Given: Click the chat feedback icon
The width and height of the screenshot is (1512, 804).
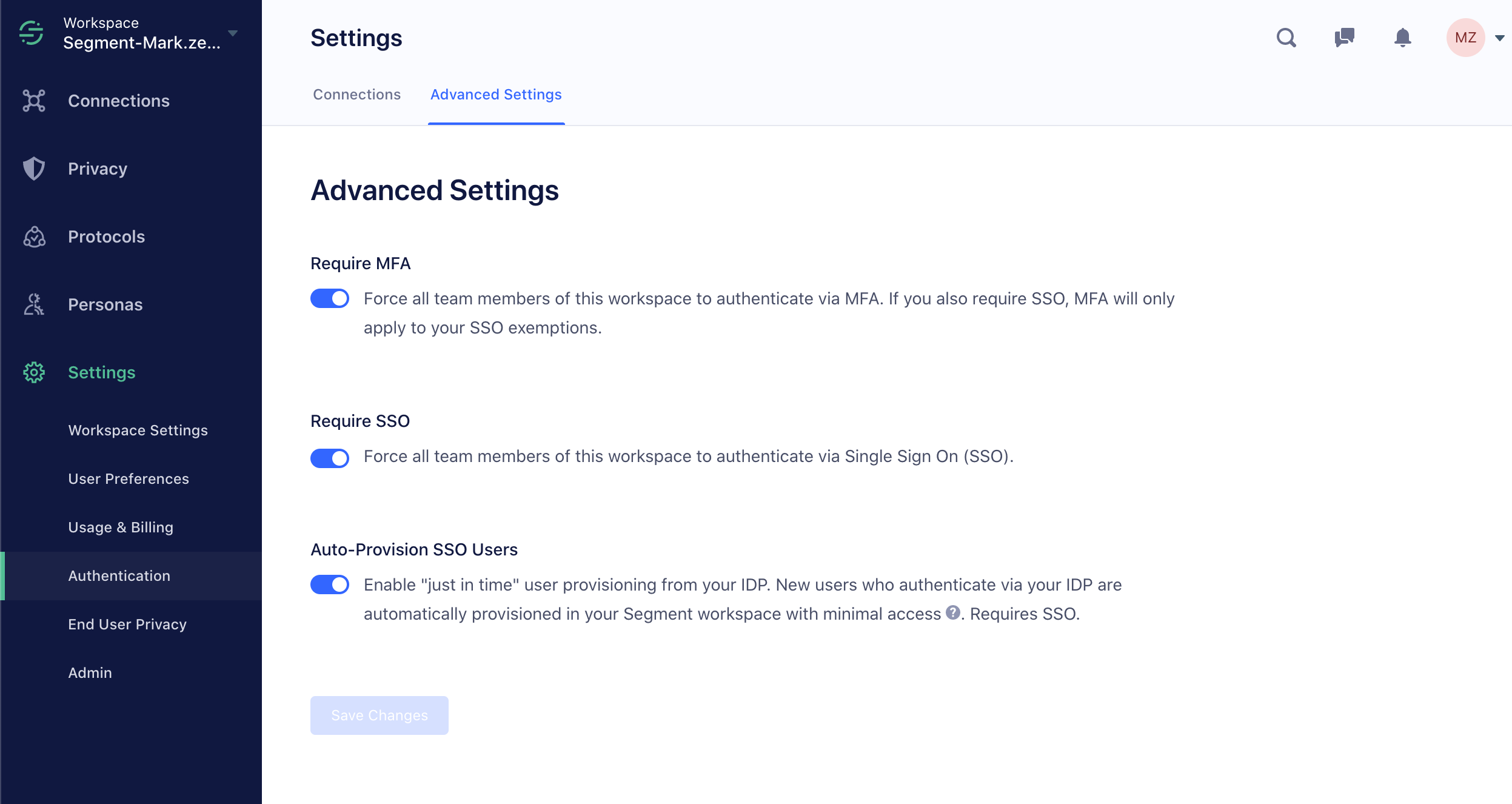Looking at the screenshot, I should [1345, 38].
